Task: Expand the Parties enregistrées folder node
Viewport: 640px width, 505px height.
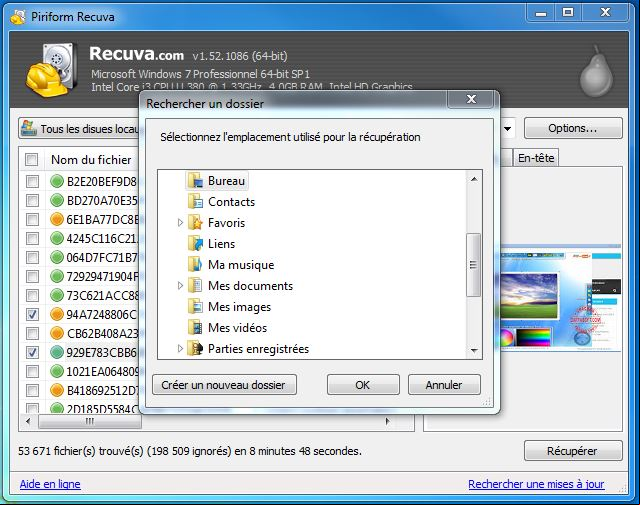Action: (x=180, y=349)
